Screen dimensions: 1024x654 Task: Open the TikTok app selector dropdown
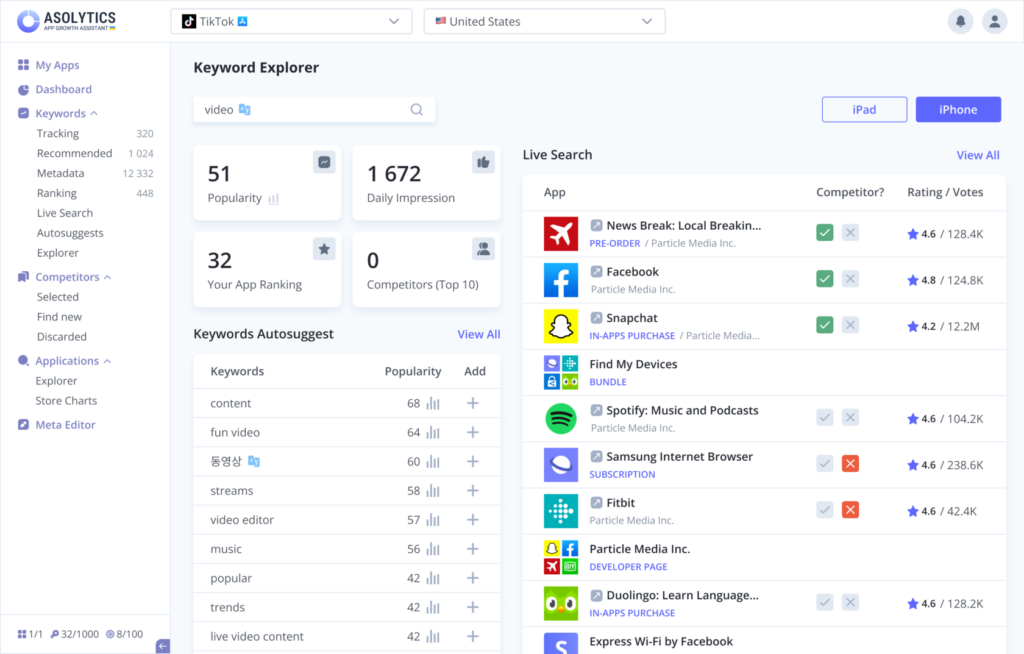click(x=291, y=22)
